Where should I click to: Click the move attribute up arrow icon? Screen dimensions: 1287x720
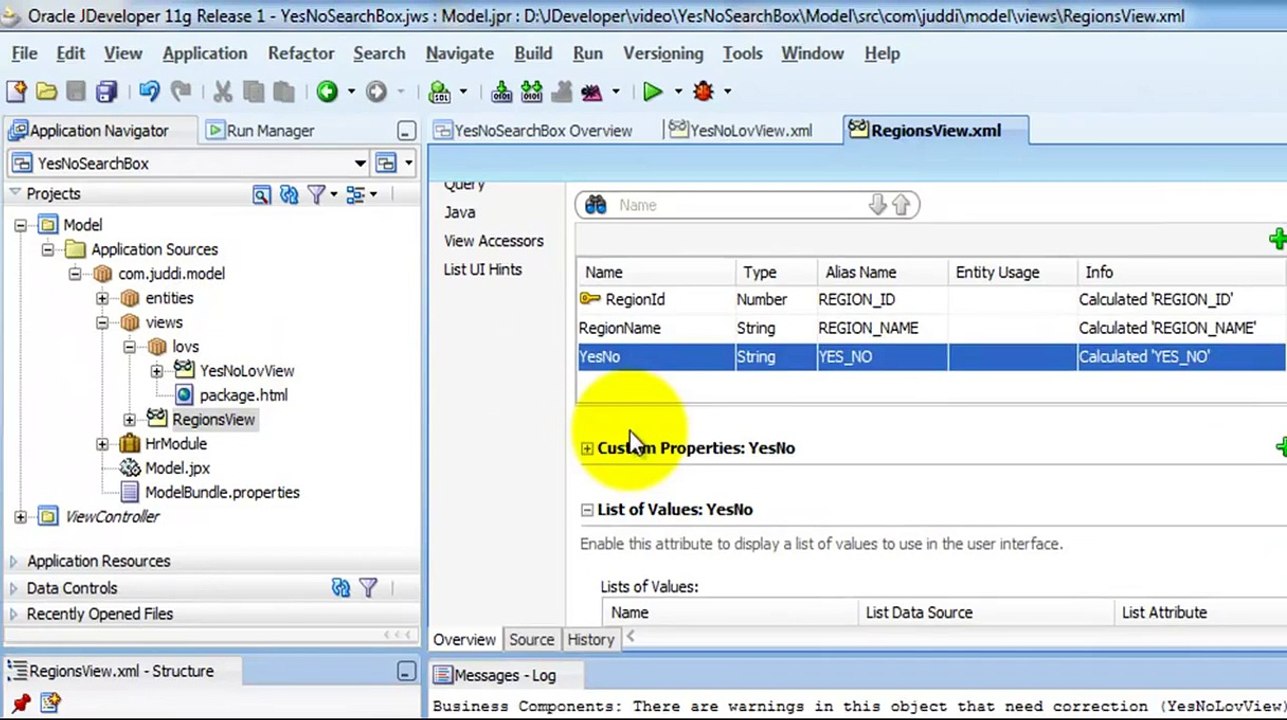click(900, 205)
